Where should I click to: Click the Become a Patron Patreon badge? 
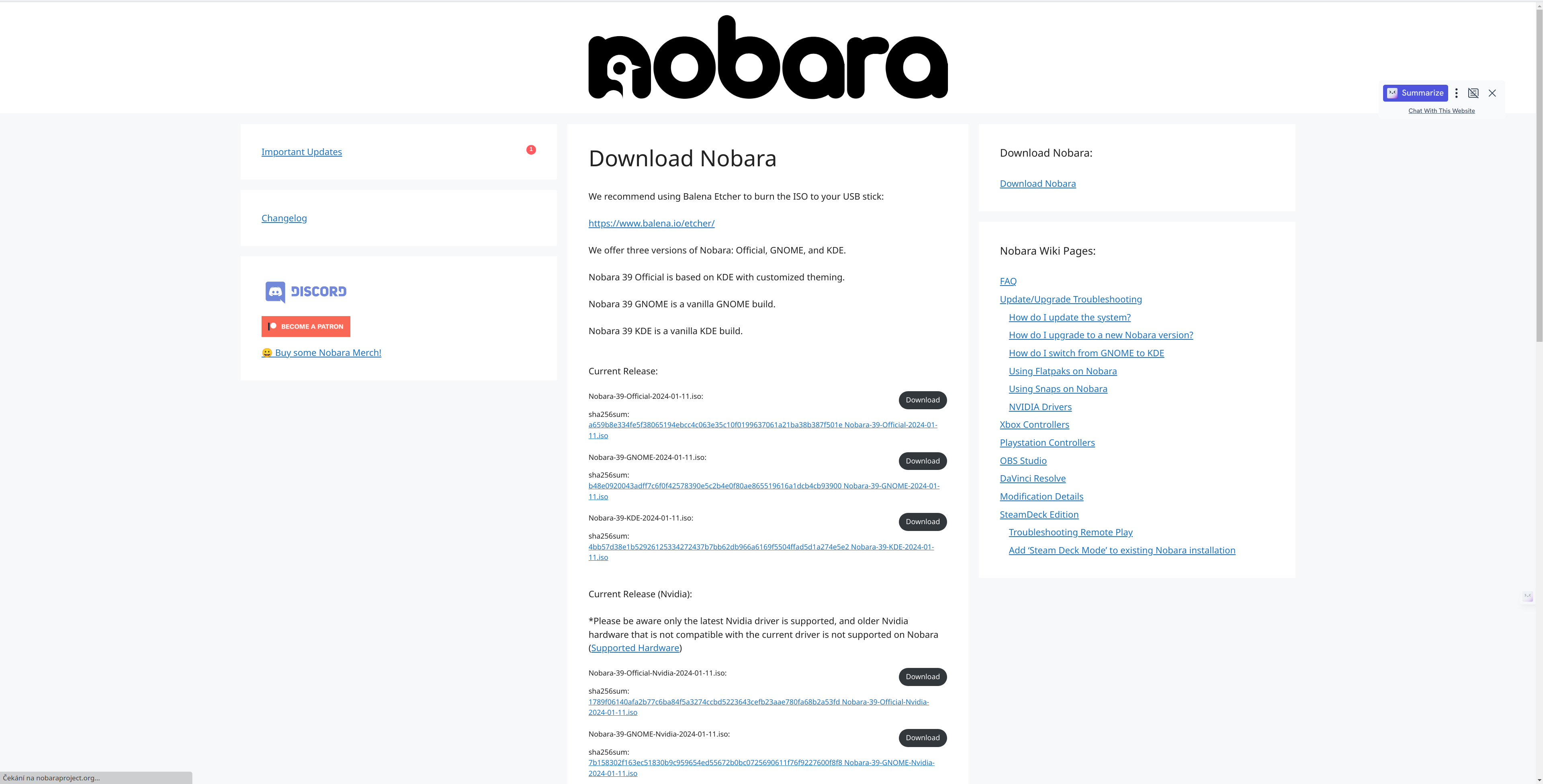[x=305, y=327]
